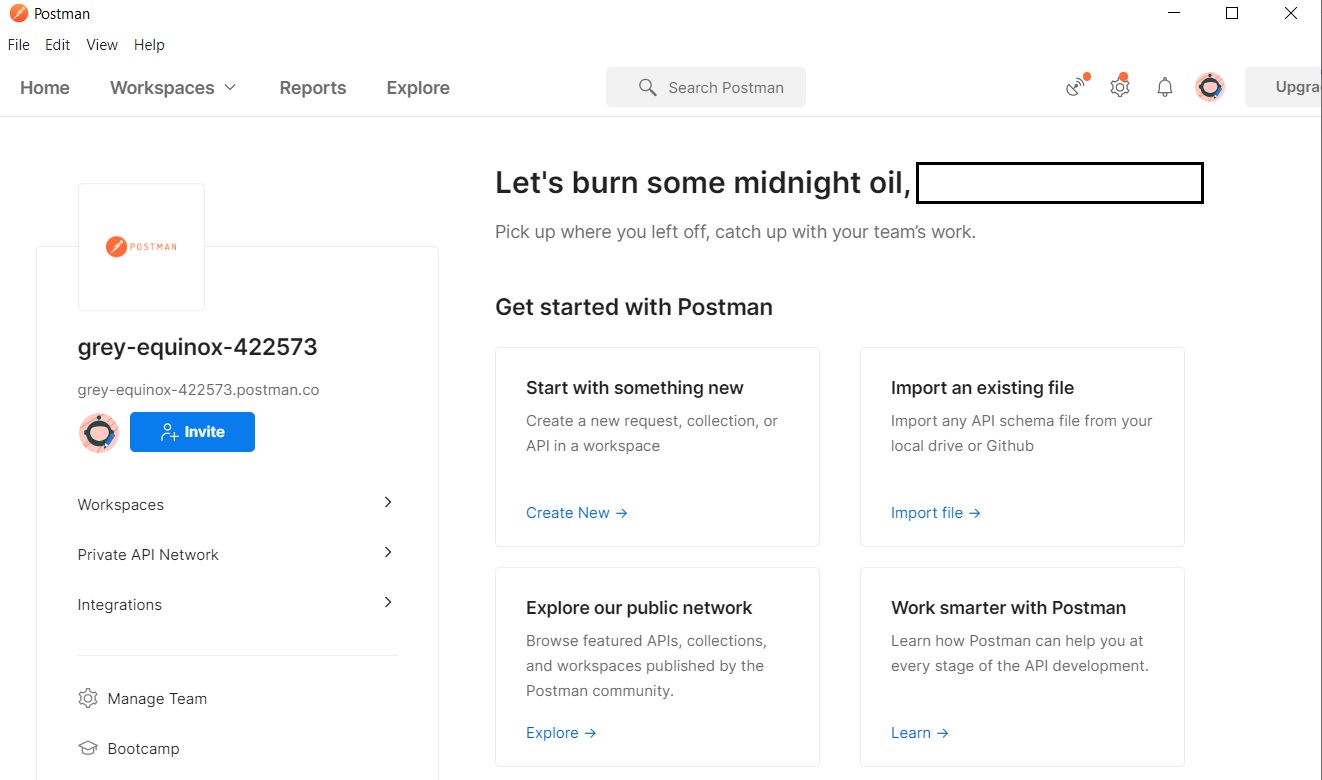Click the Import file link

(936, 513)
